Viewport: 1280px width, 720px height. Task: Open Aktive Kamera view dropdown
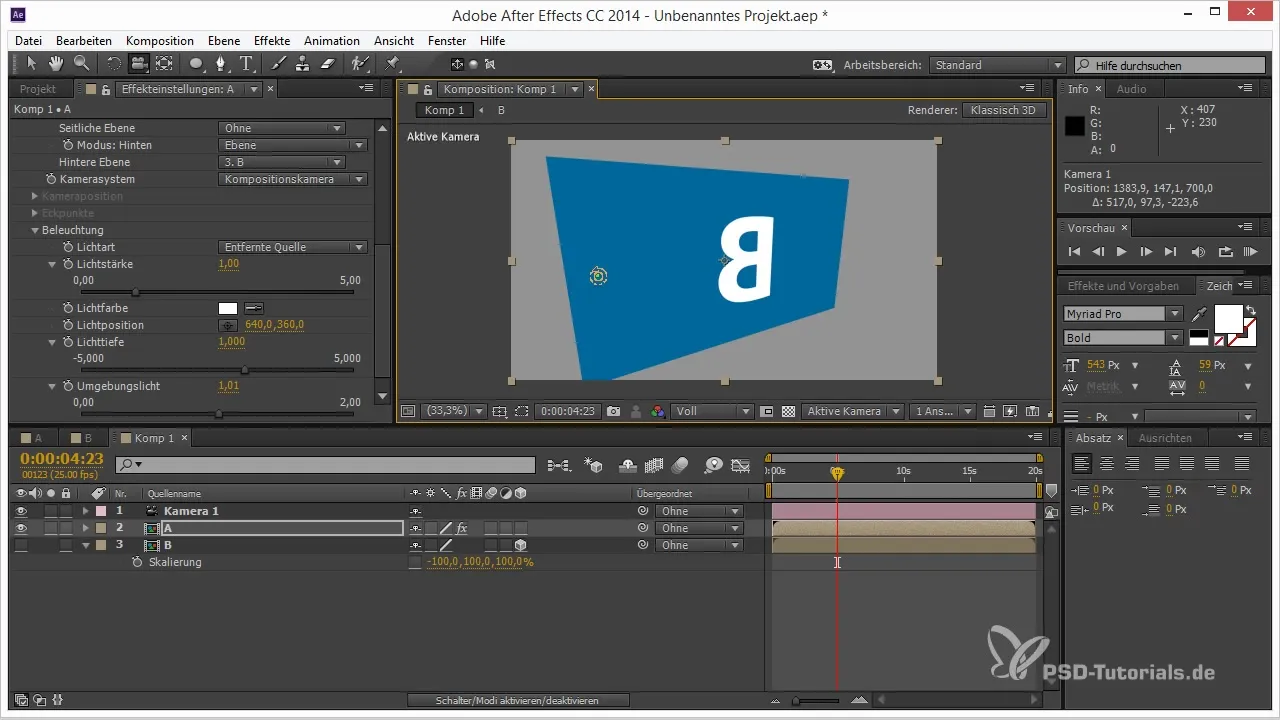tap(853, 411)
